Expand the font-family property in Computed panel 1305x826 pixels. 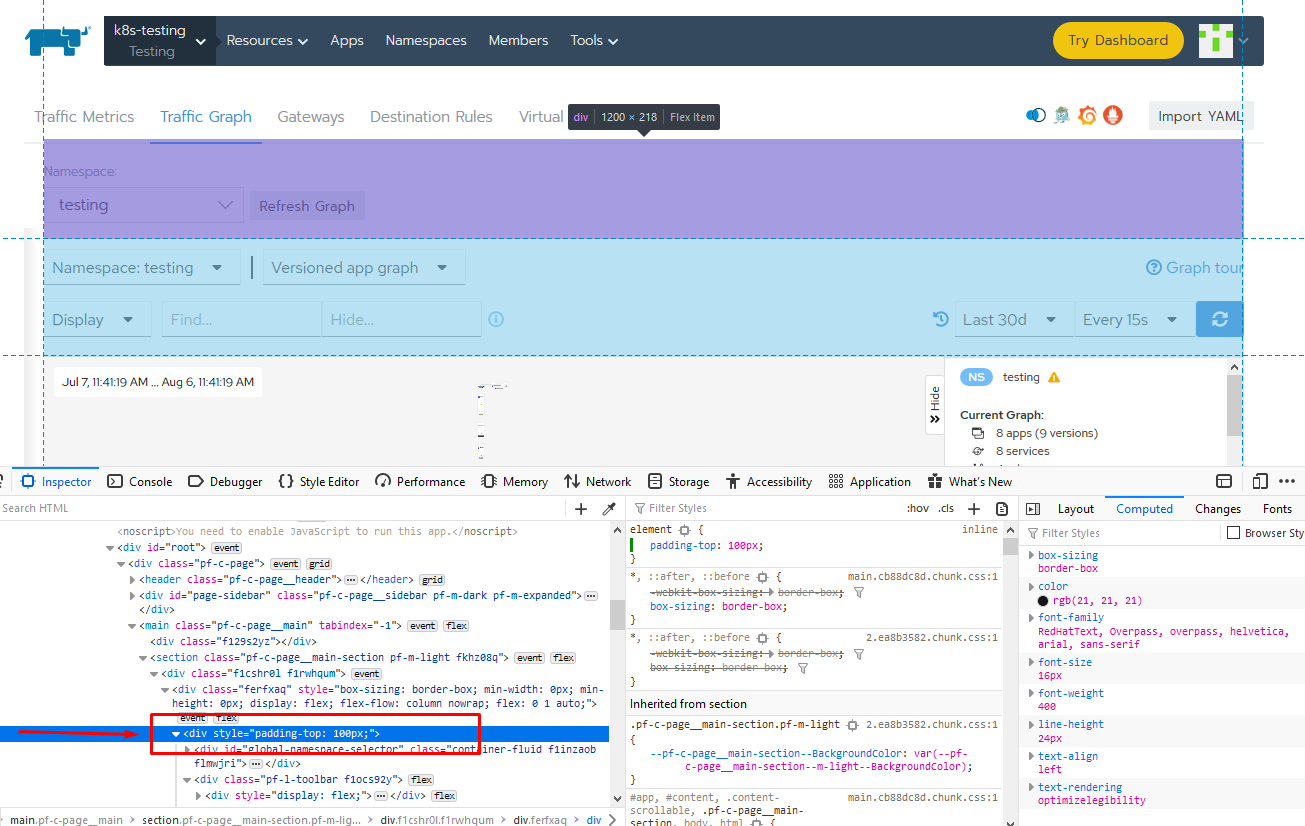1033,617
